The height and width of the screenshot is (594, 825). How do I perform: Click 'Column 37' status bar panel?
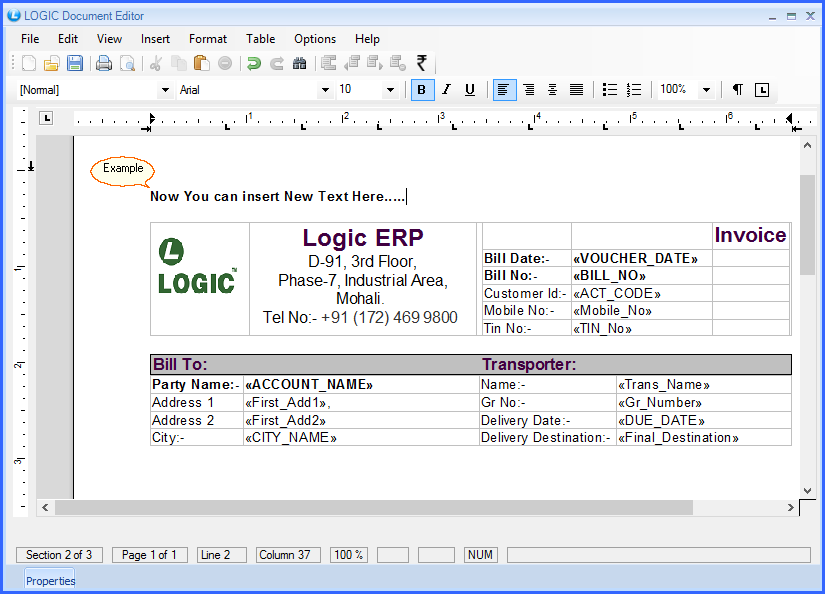pyautogui.click(x=288, y=555)
